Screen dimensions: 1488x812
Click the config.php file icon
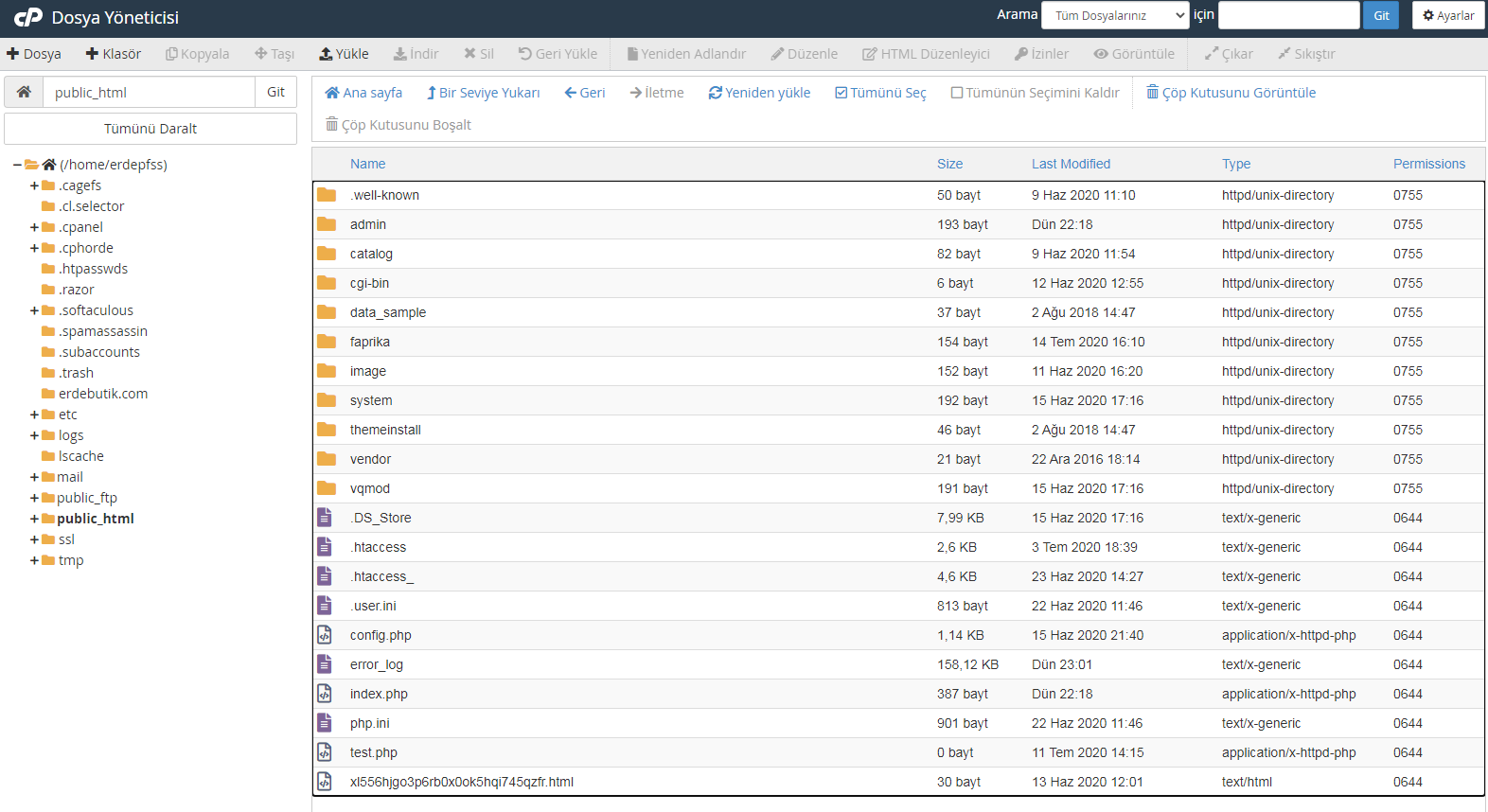325,635
